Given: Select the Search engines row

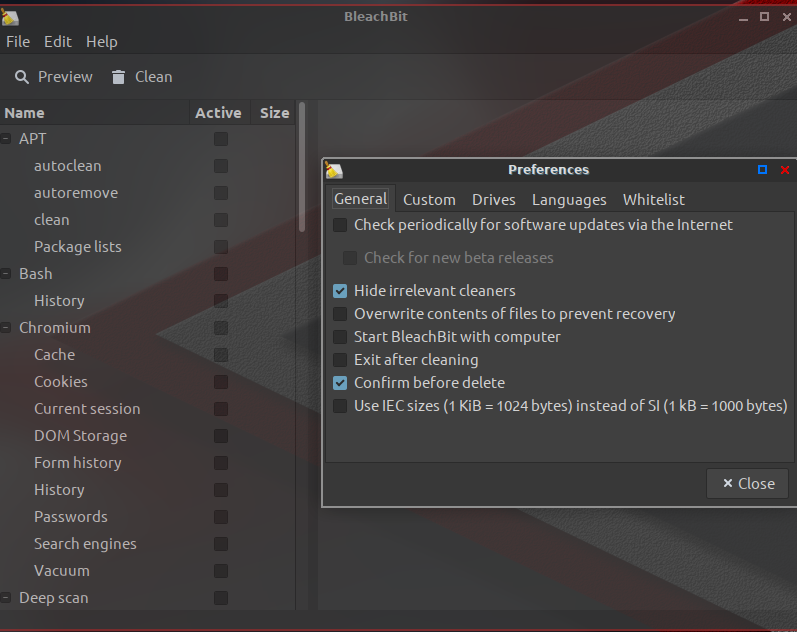Looking at the screenshot, I should [x=147, y=544].
